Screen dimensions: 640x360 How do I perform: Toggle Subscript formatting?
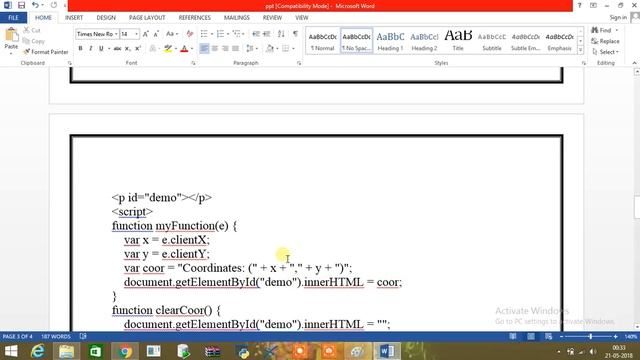(127, 49)
